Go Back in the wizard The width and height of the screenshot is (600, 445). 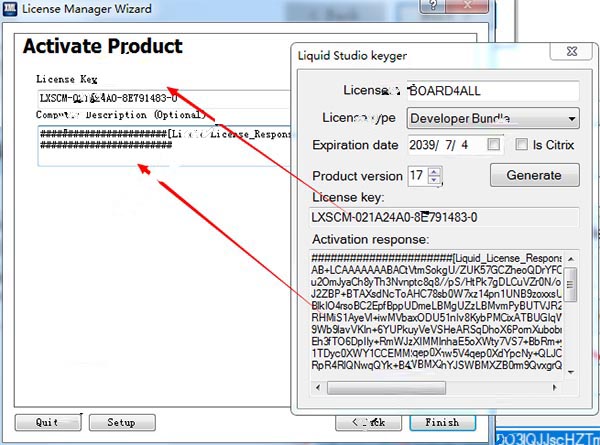coord(368,422)
